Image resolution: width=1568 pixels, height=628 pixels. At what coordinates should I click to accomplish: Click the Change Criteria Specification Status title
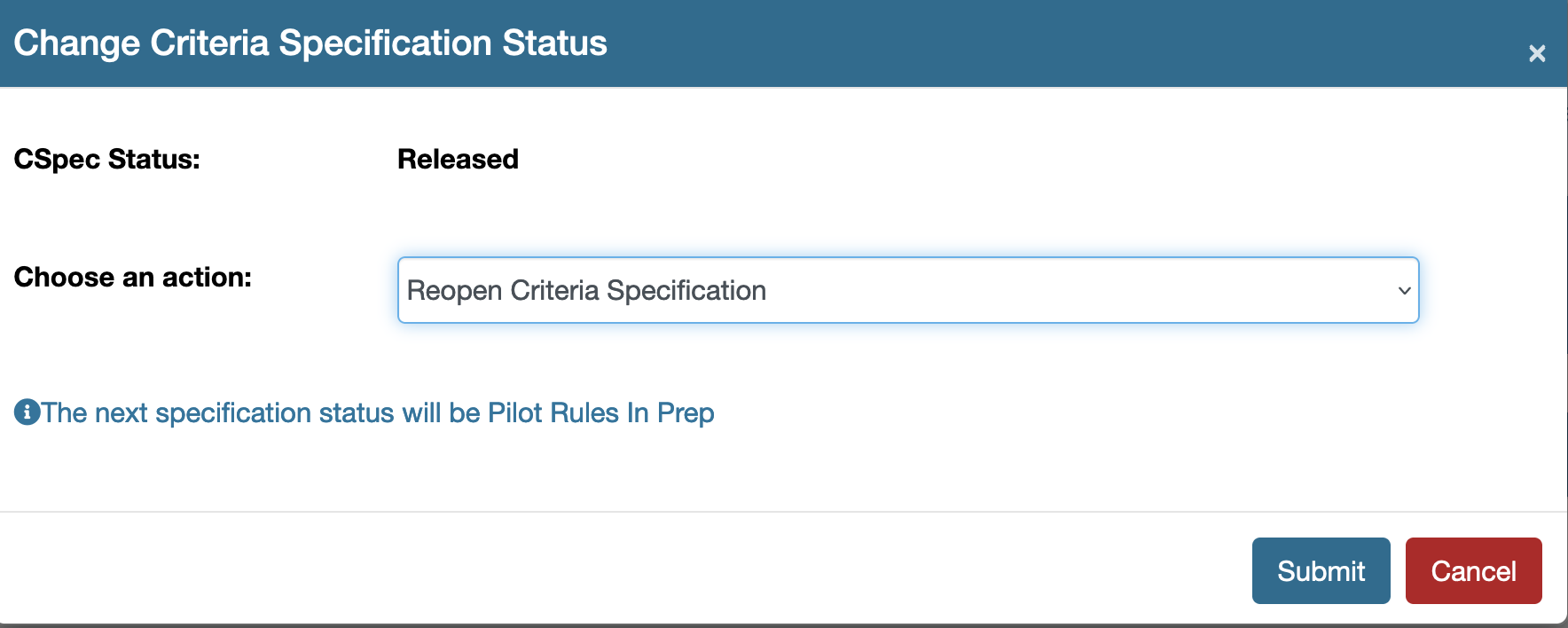click(310, 43)
